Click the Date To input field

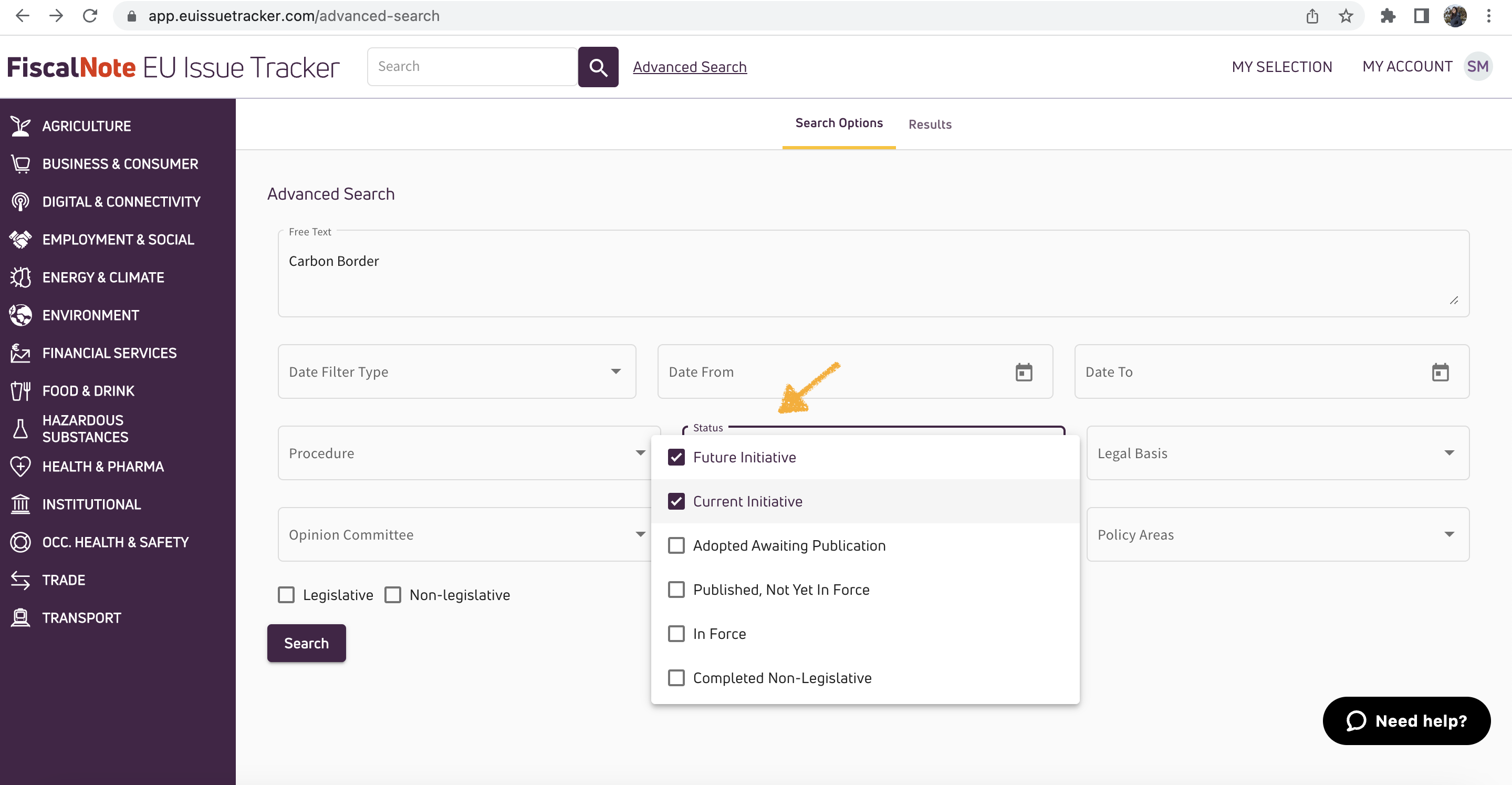(x=1272, y=371)
